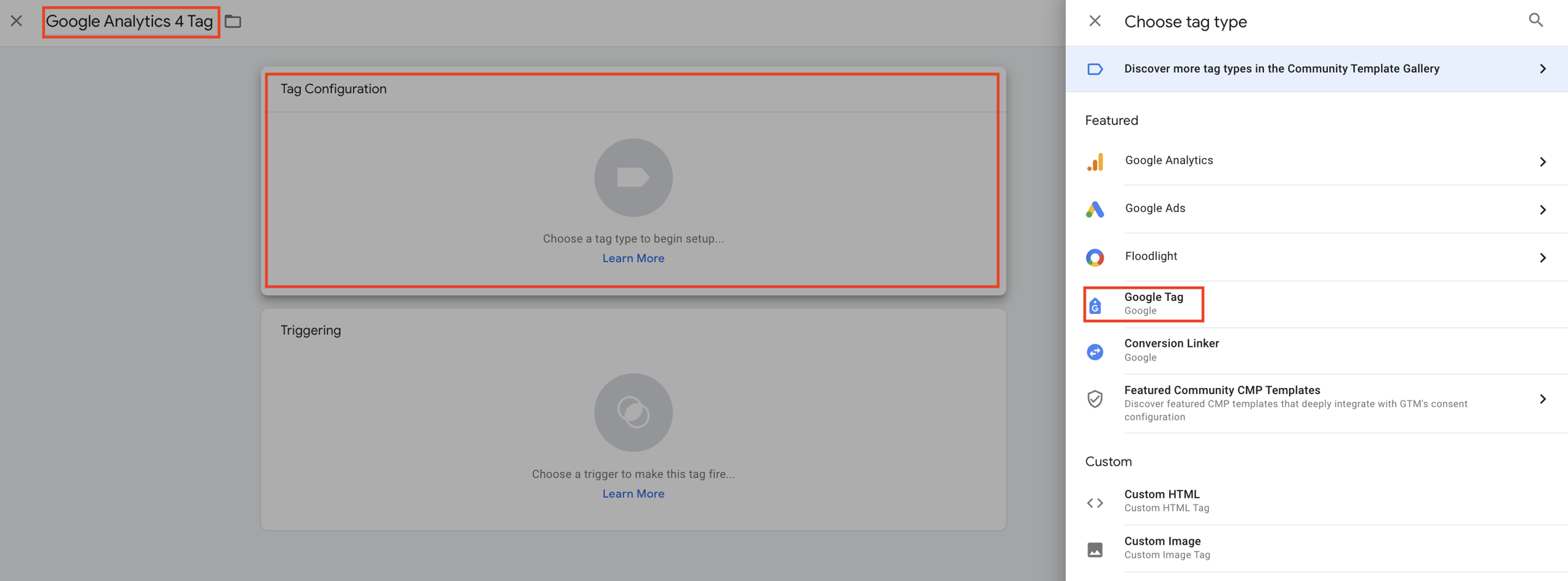Edit the Google Analytics 4 Tag name

130,21
